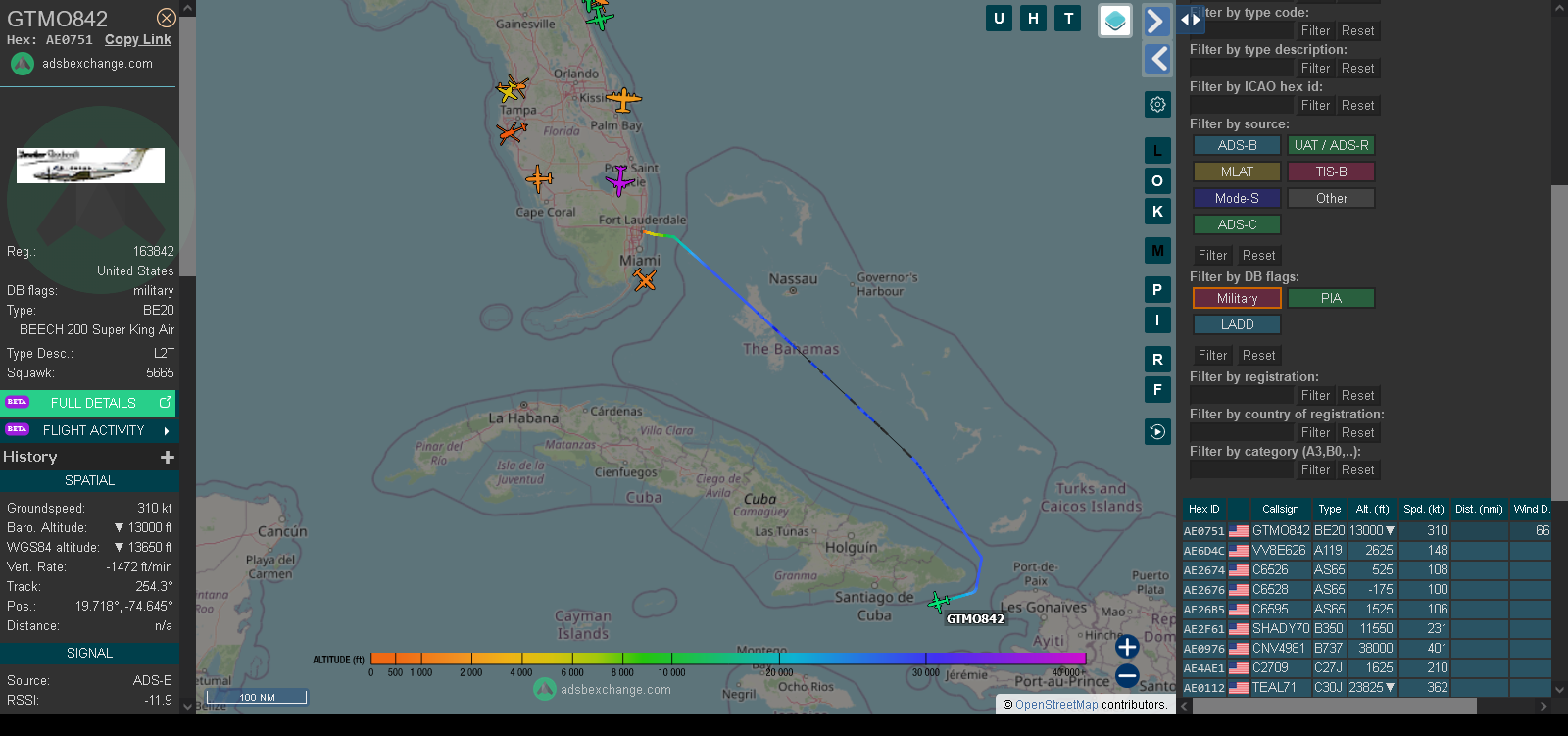Toggle the O map option button
Screen dimensions: 1568x736
click(1157, 181)
